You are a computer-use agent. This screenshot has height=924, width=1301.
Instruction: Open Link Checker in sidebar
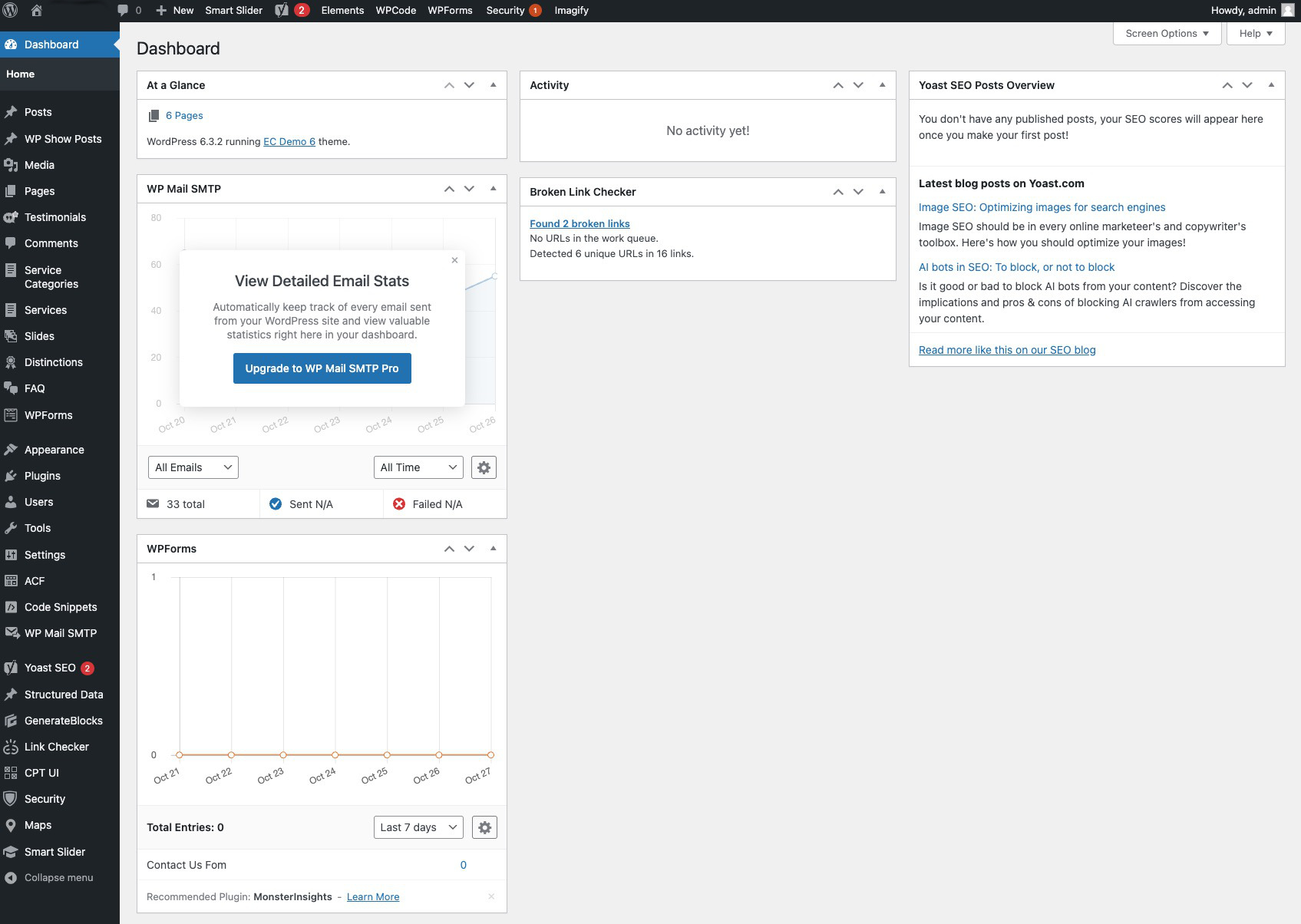(x=60, y=747)
